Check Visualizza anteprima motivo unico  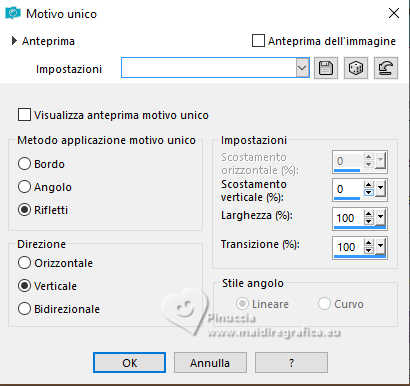[x=24, y=115]
